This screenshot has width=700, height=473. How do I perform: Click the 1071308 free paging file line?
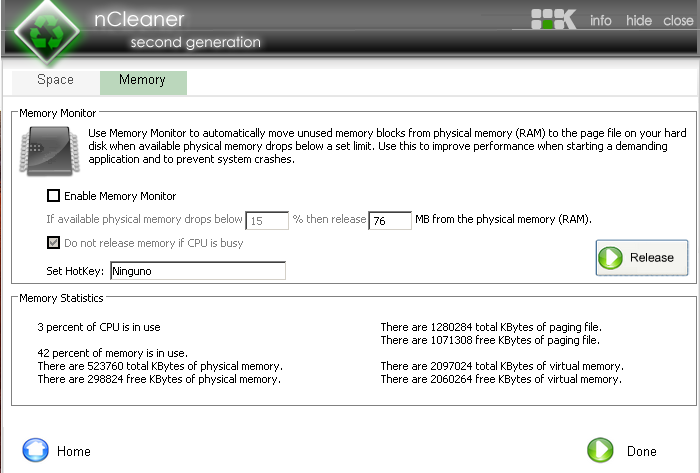(490, 340)
